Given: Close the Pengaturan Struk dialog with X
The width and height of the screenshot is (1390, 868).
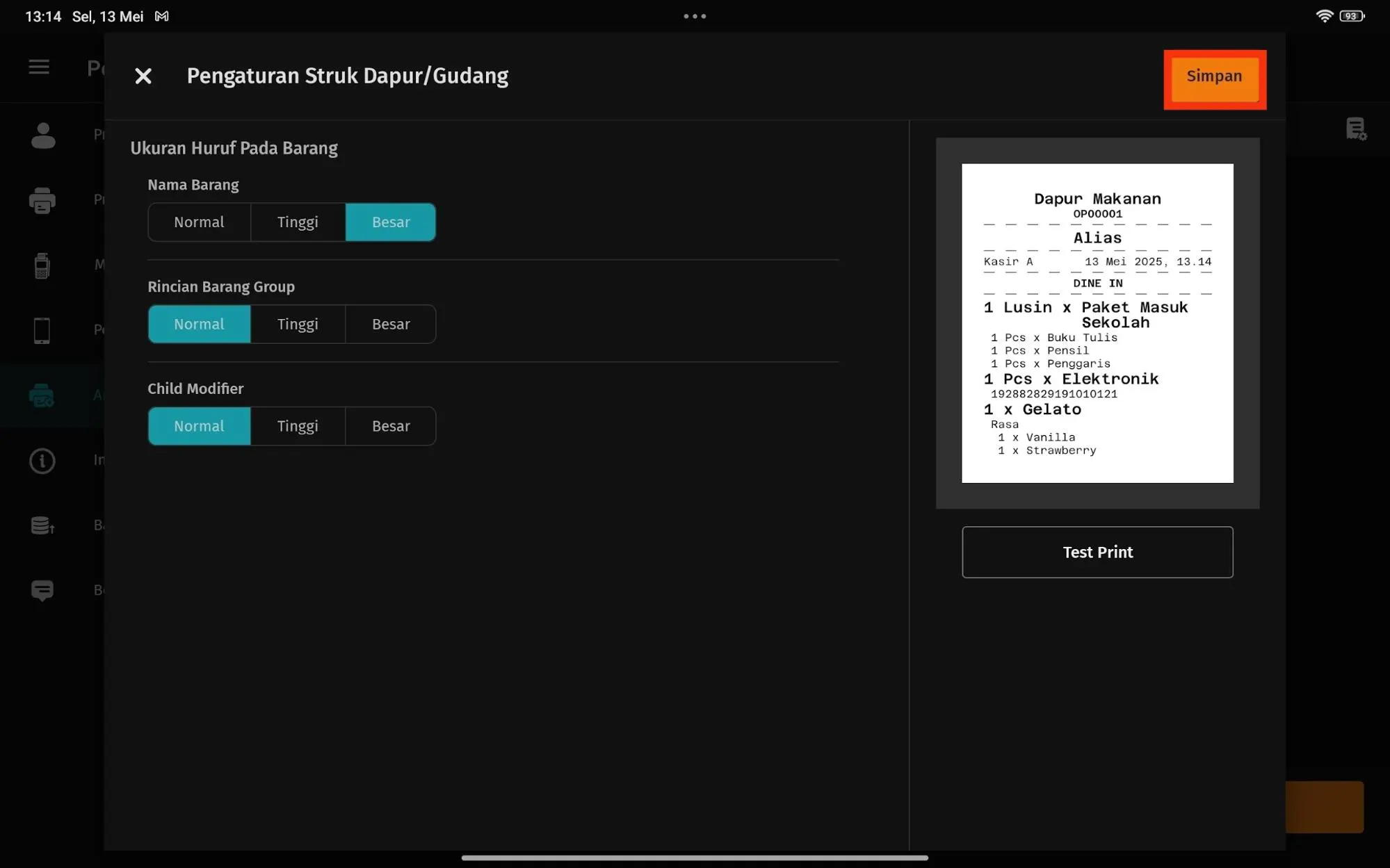Looking at the screenshot, I should pos(143,76).
